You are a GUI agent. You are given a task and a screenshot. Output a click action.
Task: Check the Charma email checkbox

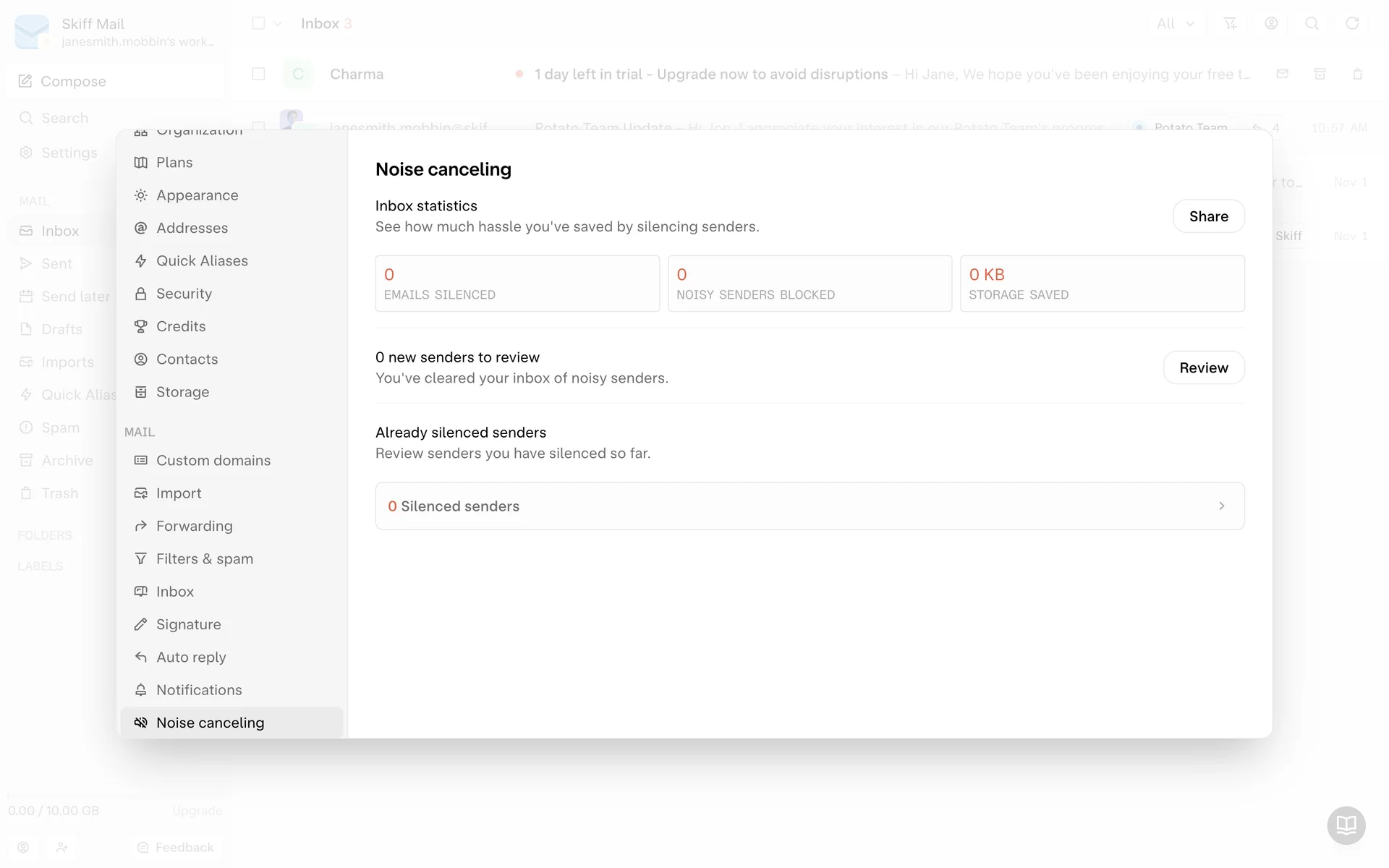[258, 75]
